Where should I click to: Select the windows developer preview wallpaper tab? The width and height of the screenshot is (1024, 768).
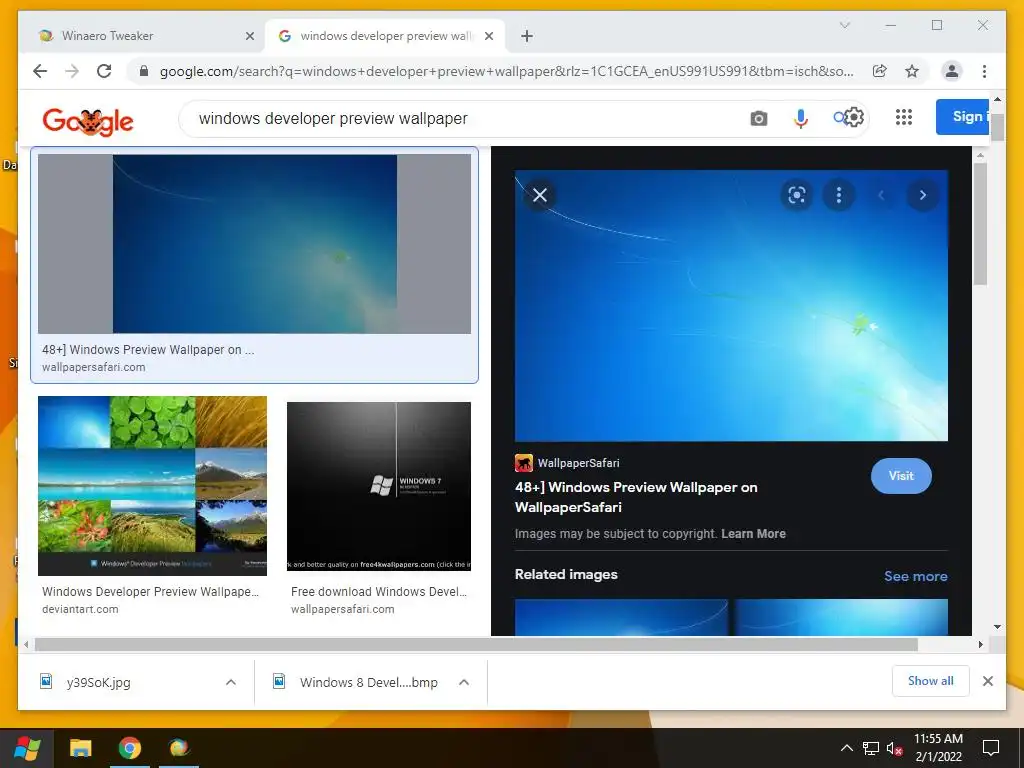[385, 36]
